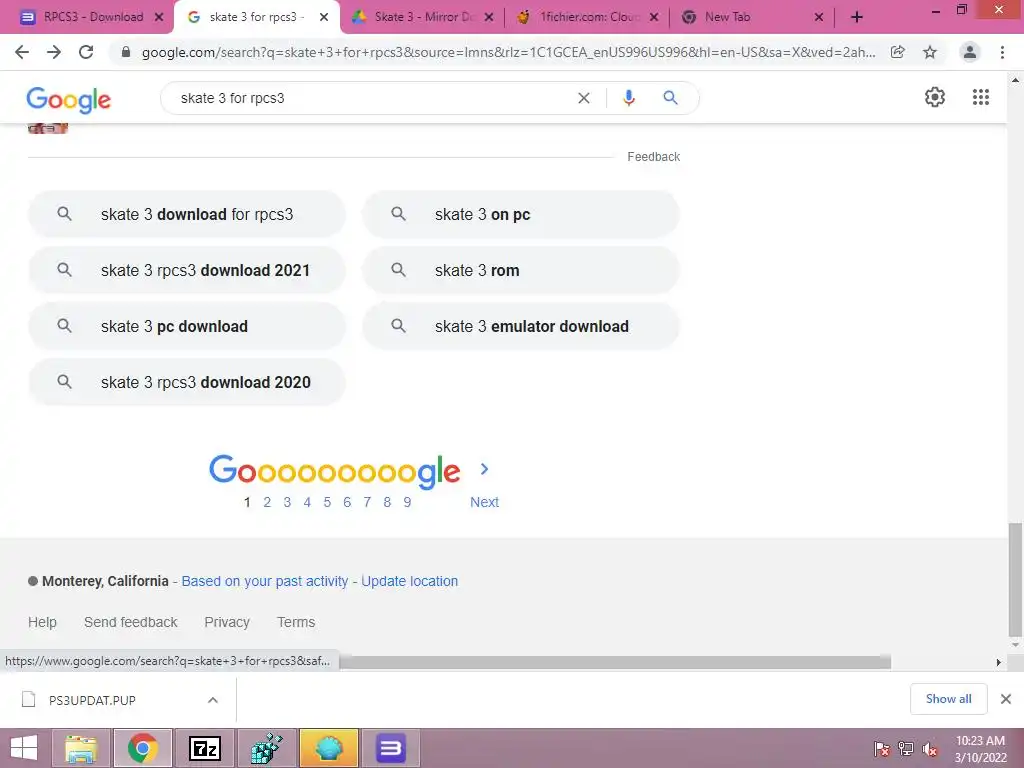
Task: Run search with the magnifier button
Action: 671,98
